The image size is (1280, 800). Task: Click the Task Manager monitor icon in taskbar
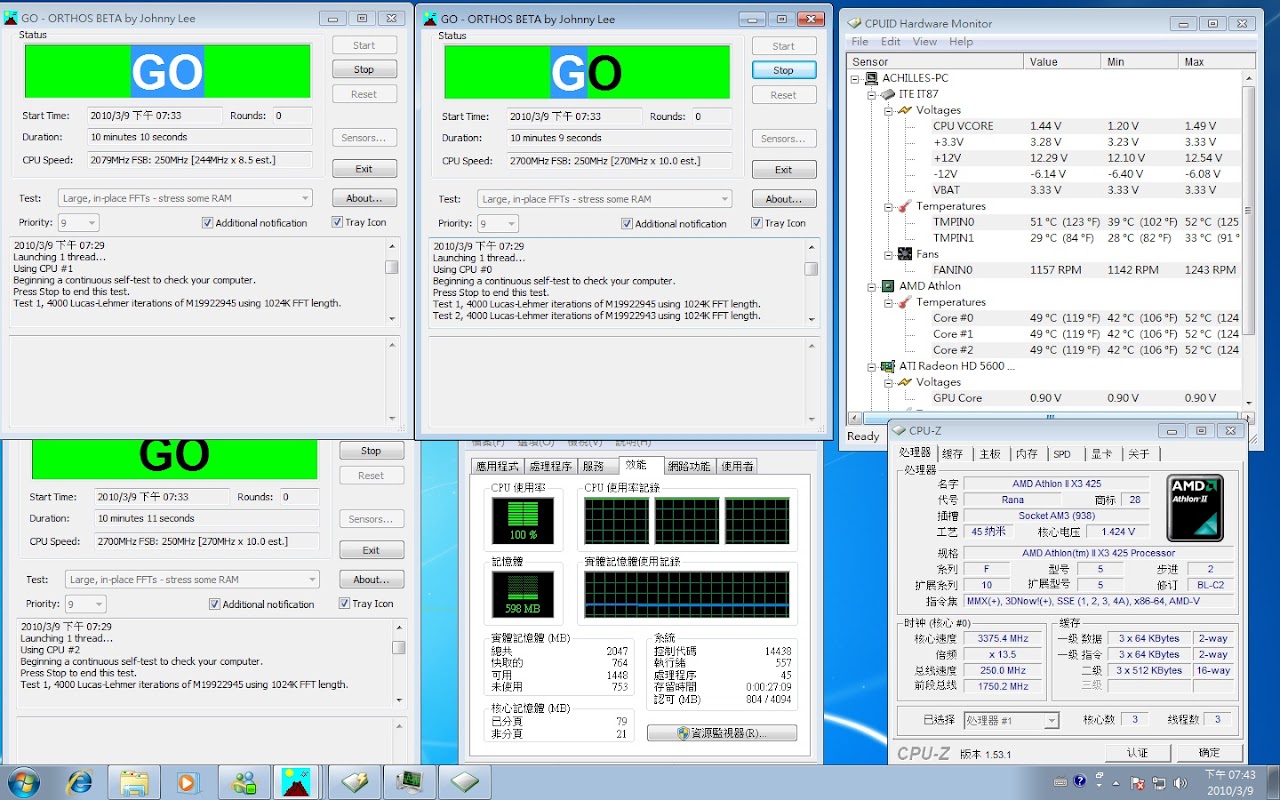coord(409,781)
